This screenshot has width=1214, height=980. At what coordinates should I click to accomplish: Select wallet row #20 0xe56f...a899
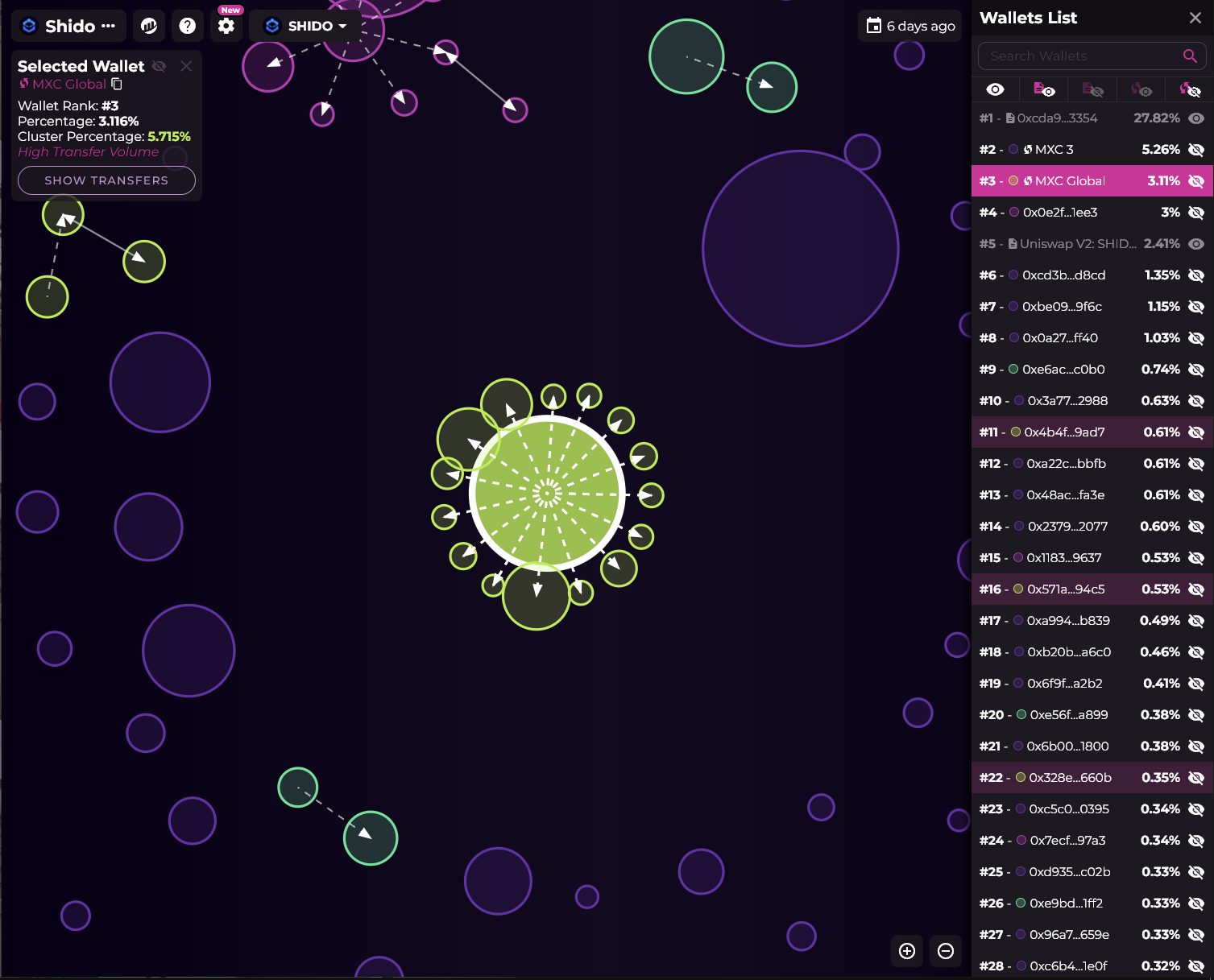coord(1092,714)
